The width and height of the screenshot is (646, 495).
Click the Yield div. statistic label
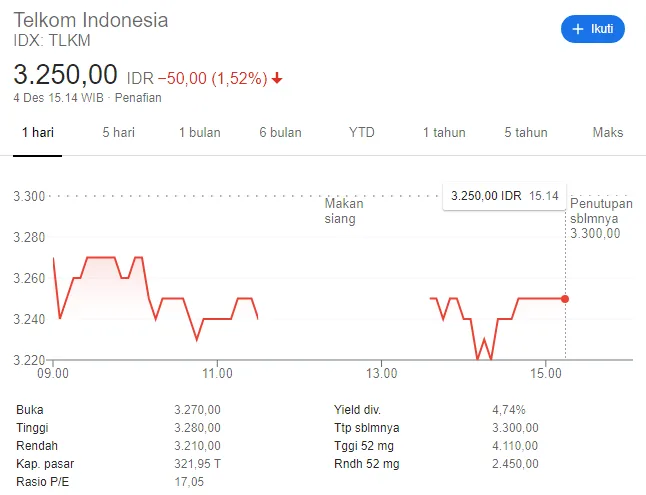coord(357,410)
